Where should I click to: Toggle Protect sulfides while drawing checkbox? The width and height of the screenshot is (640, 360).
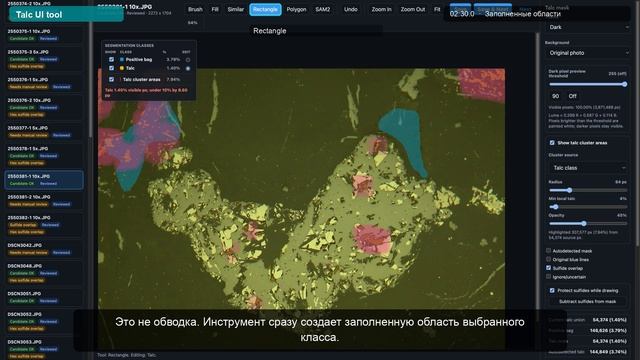coord(552,291)
